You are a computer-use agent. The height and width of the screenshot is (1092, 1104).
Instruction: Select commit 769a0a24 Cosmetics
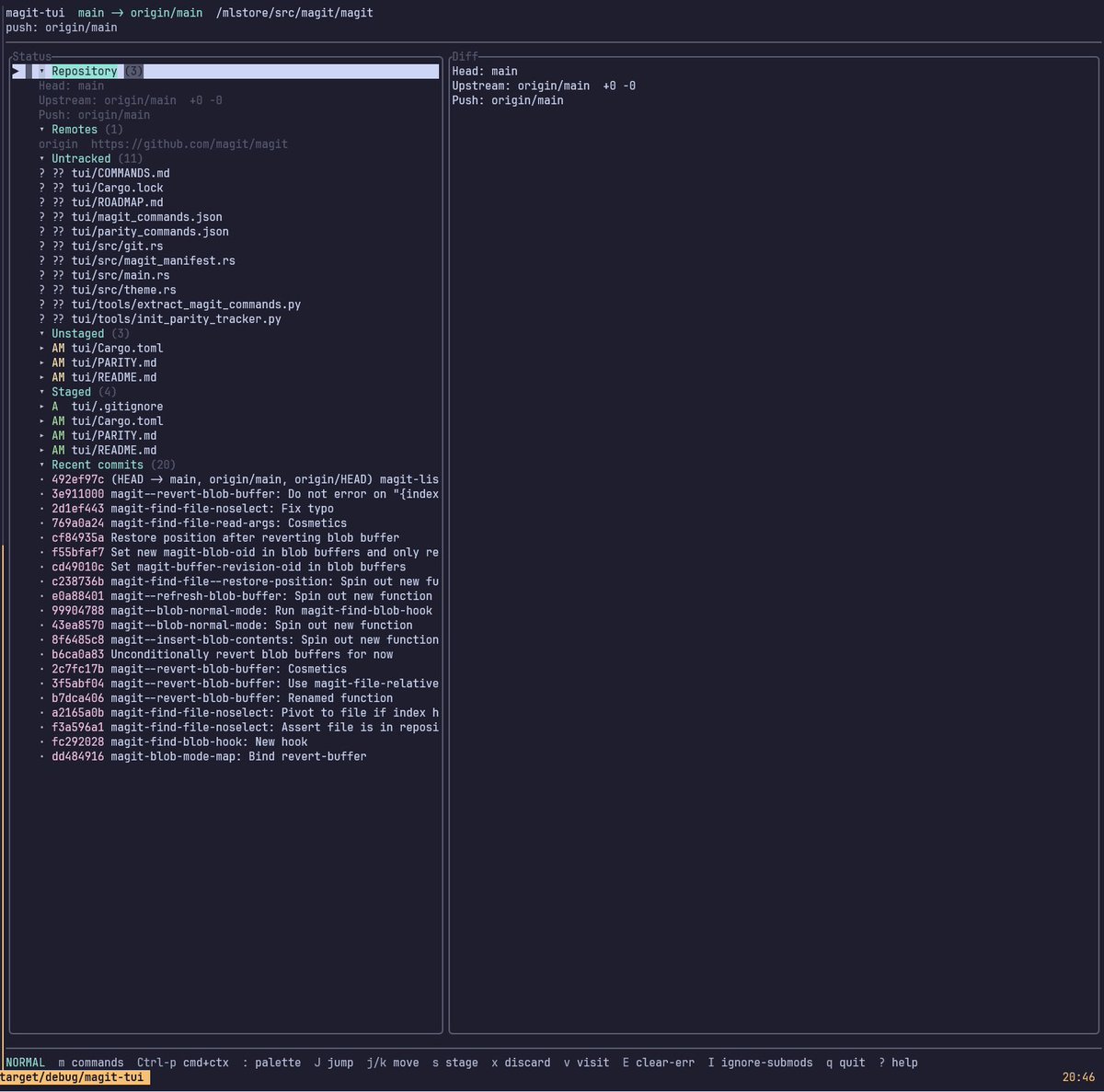[193, 523]
